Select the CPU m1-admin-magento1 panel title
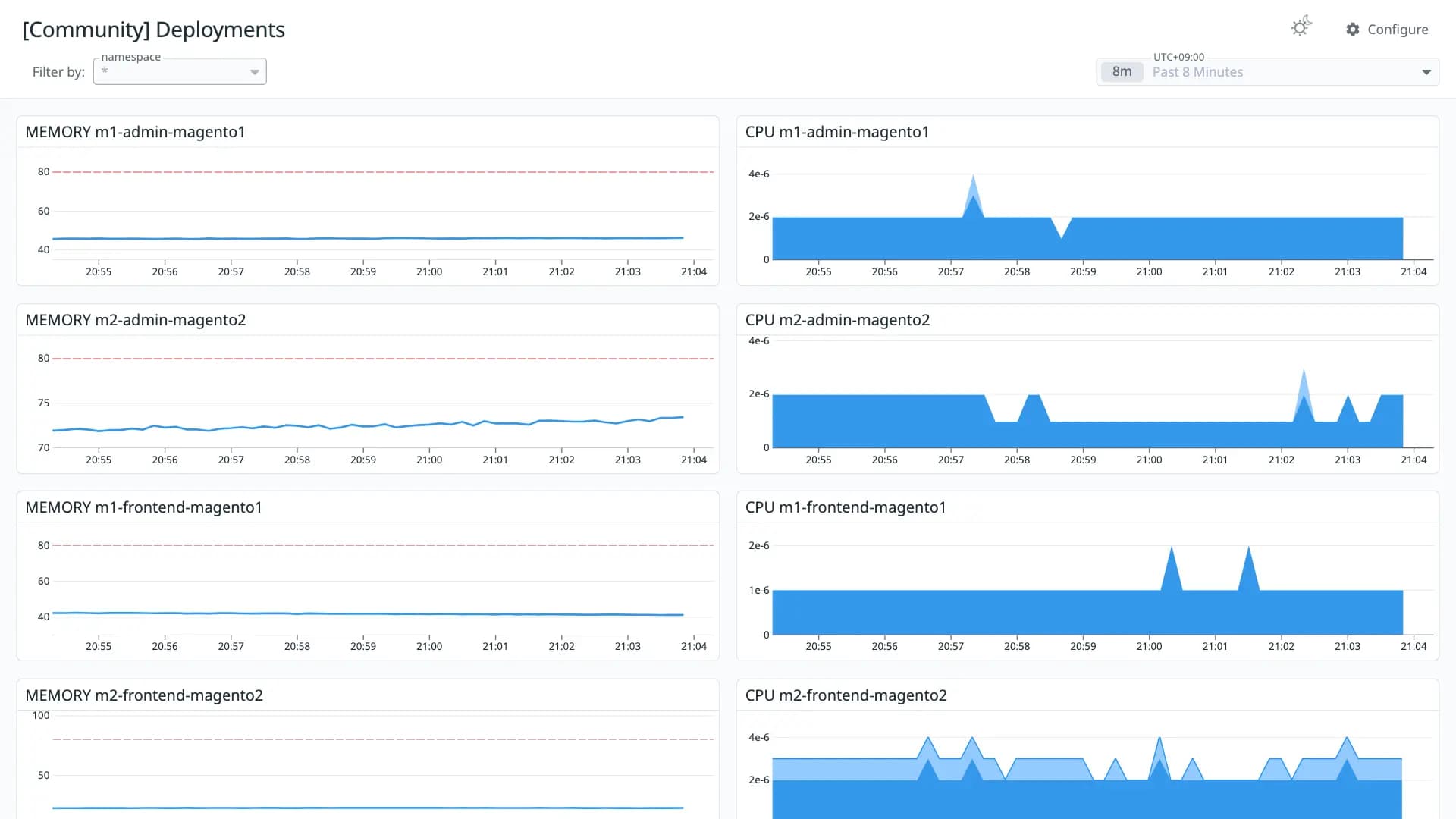The height and width of the screenshot is (819, 1456). 836,132
